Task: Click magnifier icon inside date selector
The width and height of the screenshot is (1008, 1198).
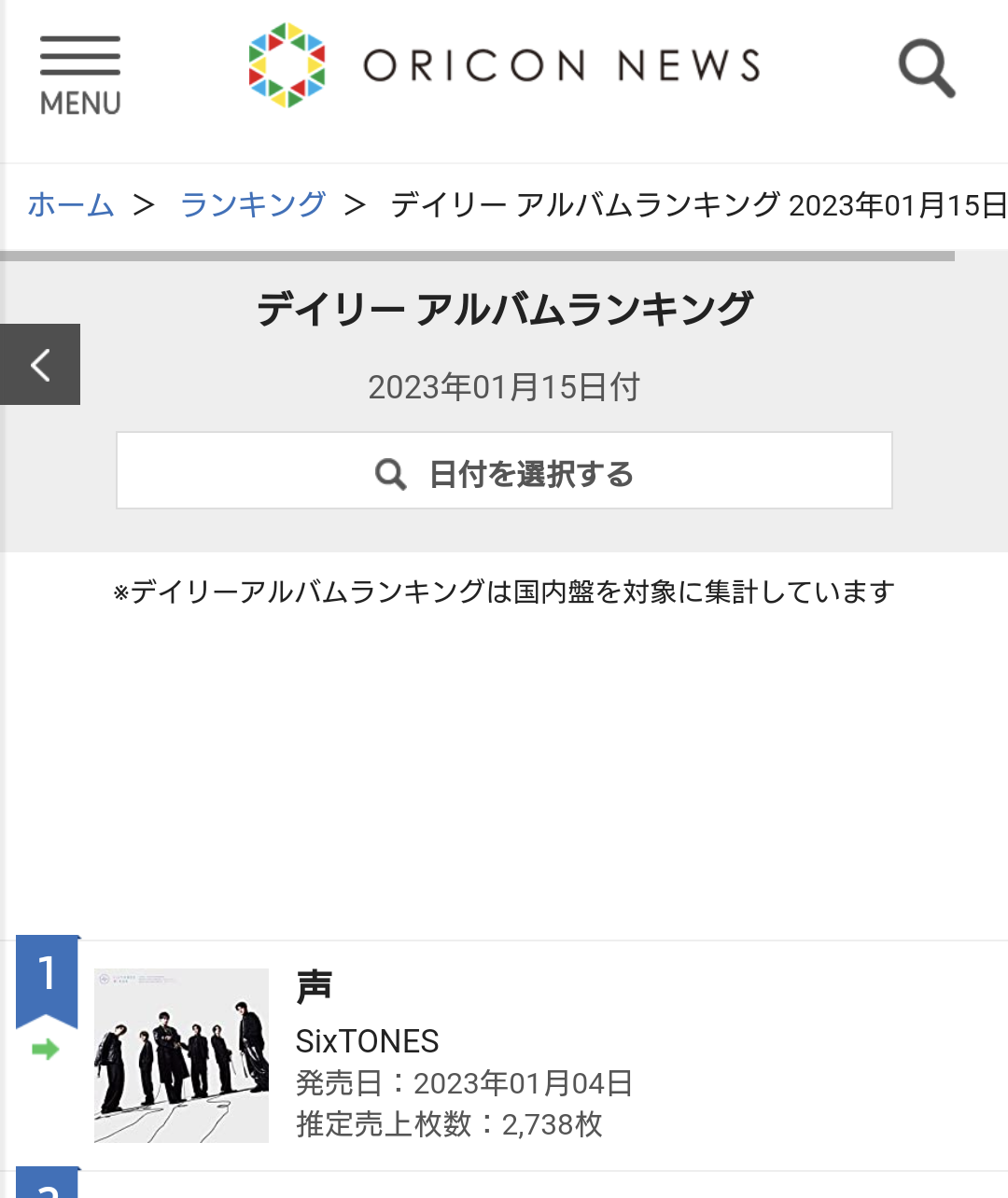Action: pos(390,474)
